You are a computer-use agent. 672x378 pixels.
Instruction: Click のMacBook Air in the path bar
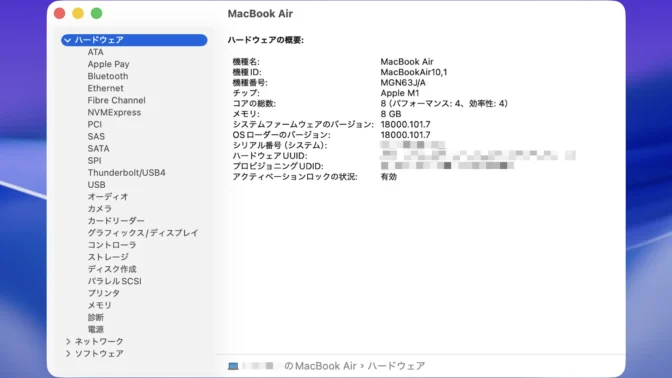[320, 366]
